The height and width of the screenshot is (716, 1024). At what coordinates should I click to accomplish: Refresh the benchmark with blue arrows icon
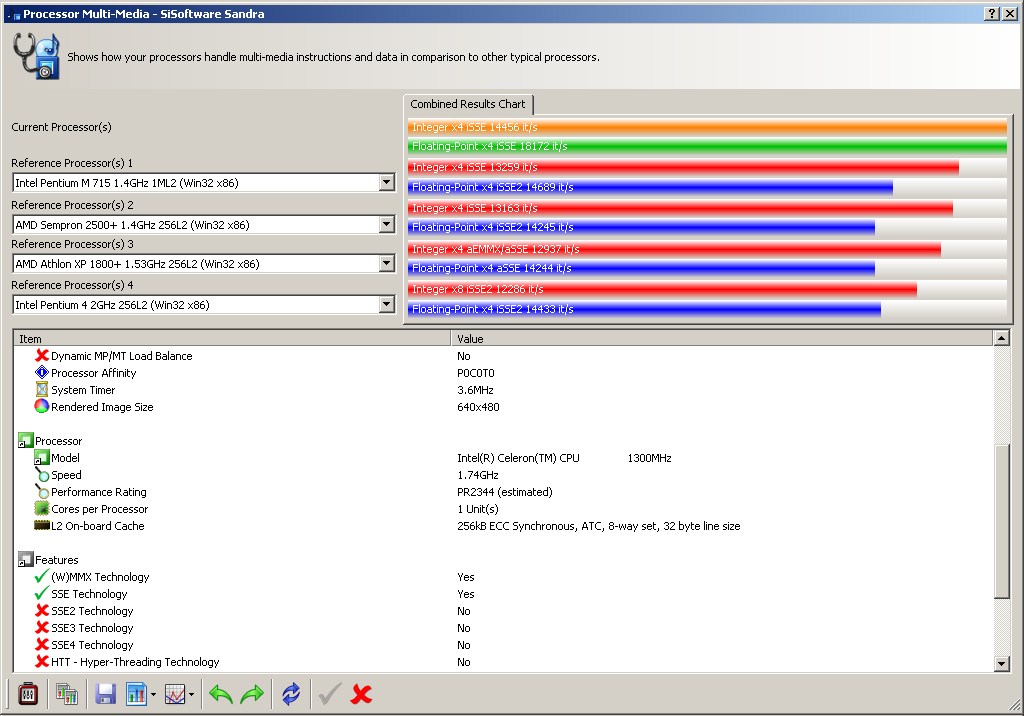[291, 694]
